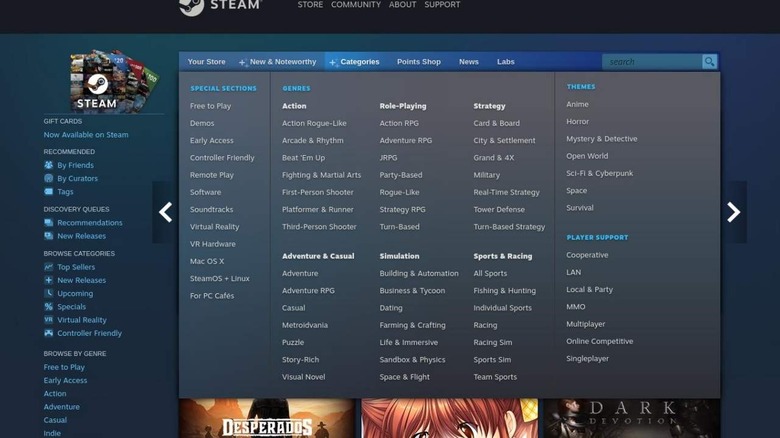Viewport: 780px width, 438px height.
Task: Click the Tags sidebar icon
Action: click(48, 191)
